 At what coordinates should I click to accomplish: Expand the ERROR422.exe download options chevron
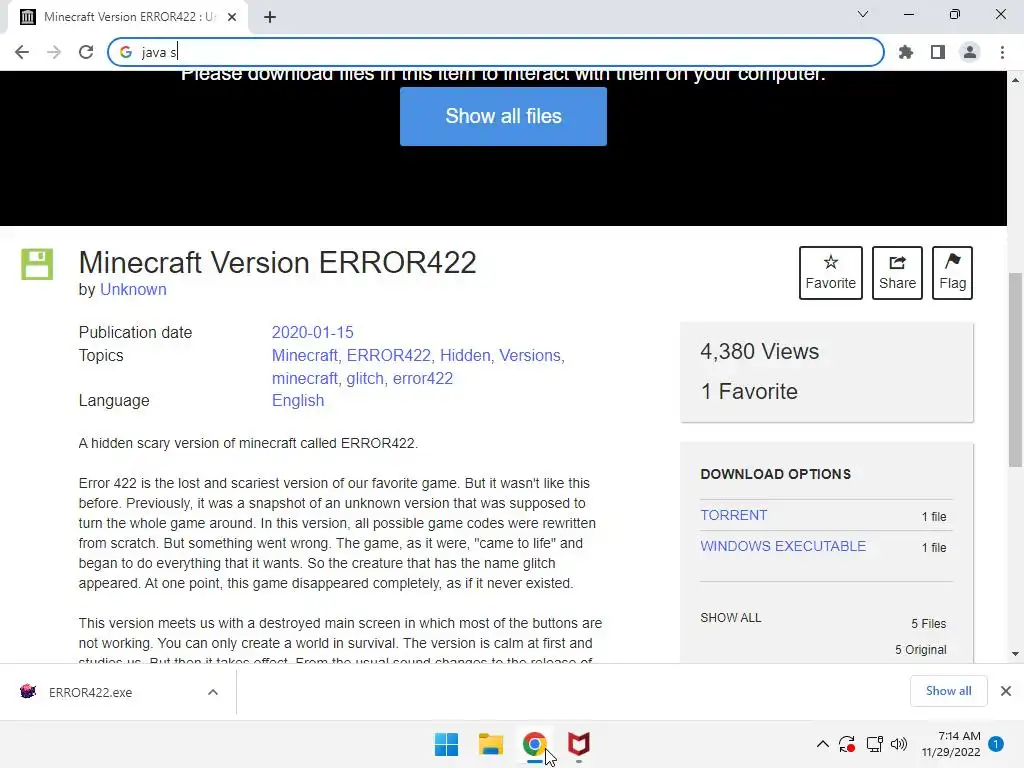(213, 692)
